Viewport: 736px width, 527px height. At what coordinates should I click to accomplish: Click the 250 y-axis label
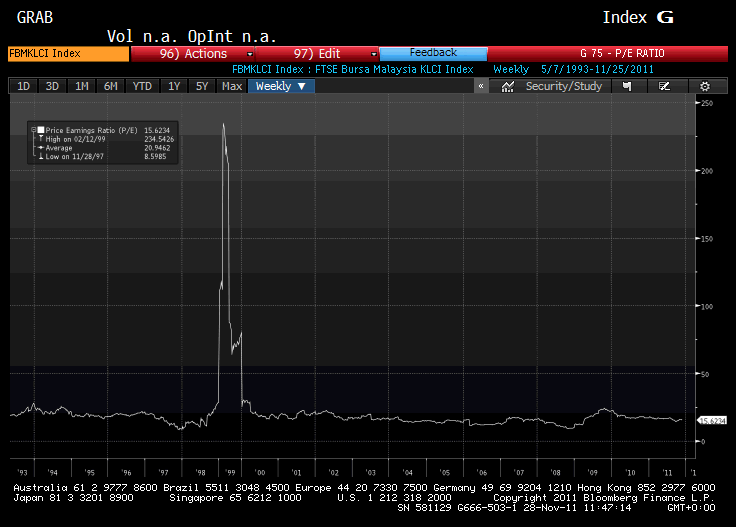click(707, 103)
